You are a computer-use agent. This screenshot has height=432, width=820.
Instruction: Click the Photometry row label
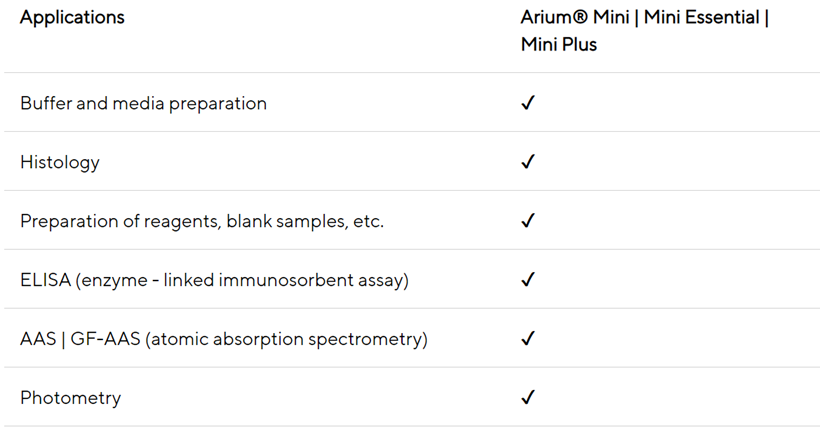point(70,398)
